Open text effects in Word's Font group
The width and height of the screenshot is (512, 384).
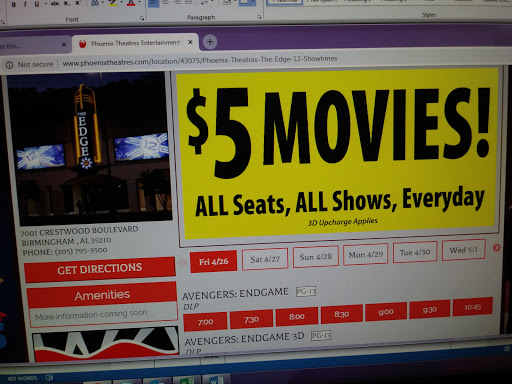point(95,3)
